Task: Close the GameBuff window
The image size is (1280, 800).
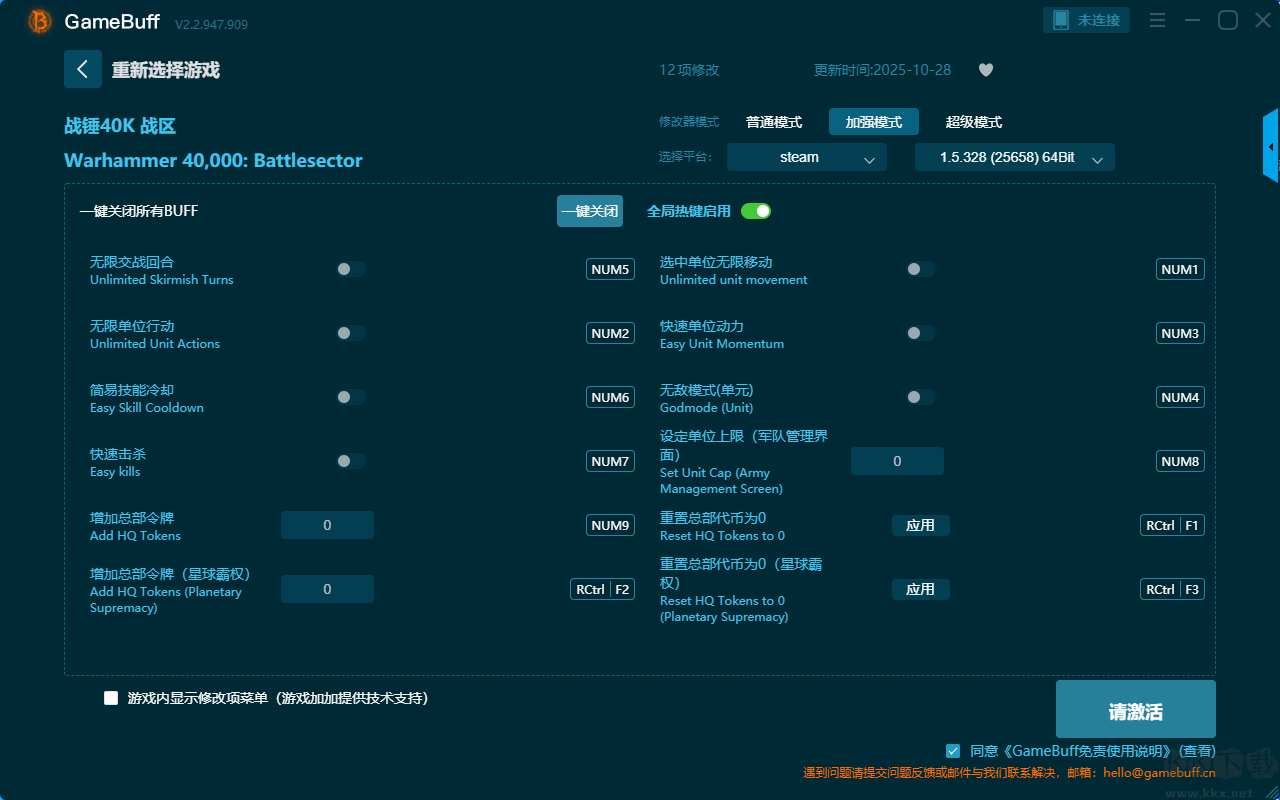Action: 1263,21
